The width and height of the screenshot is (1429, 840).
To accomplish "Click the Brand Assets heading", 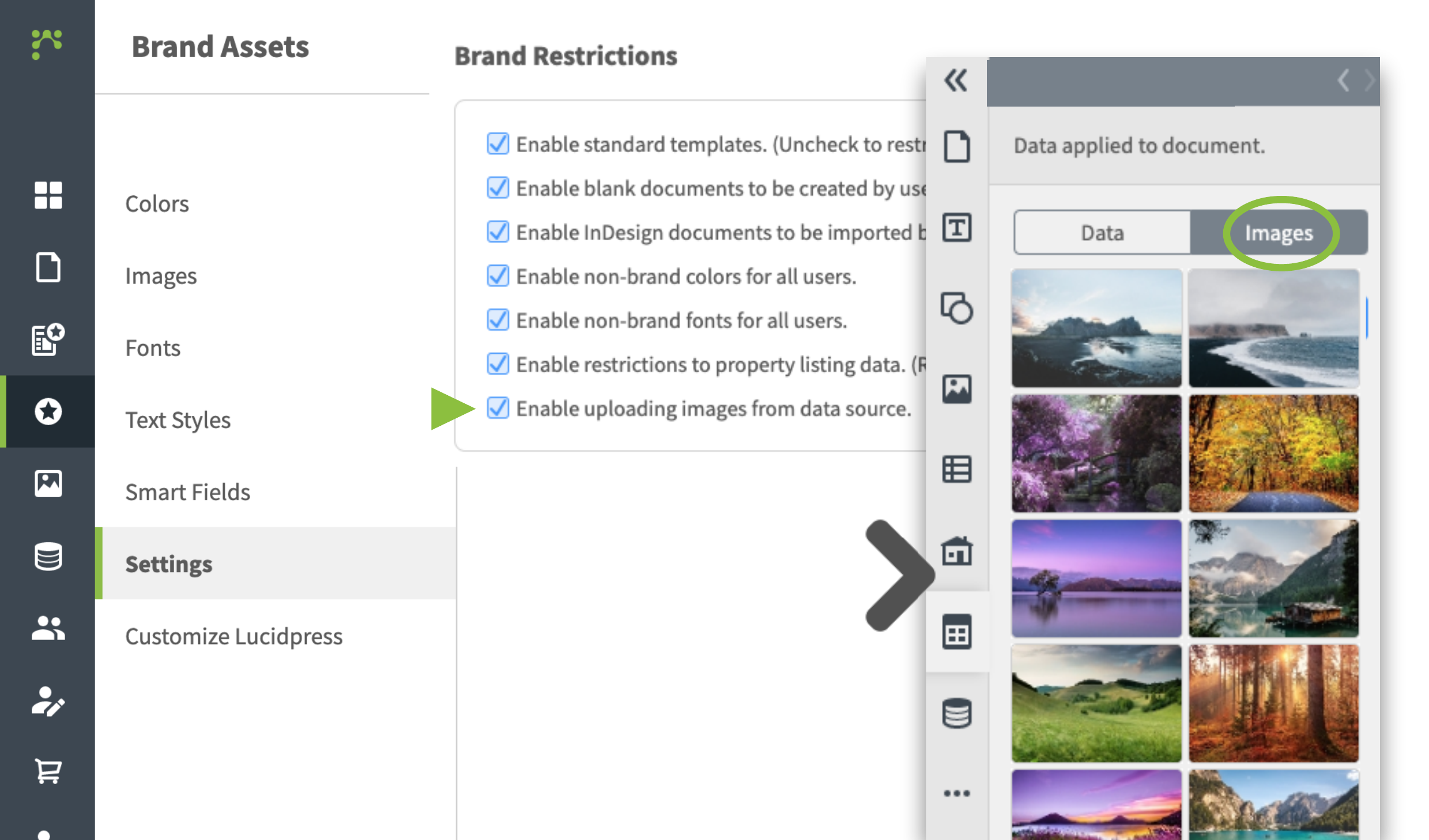I will [220, 47].
